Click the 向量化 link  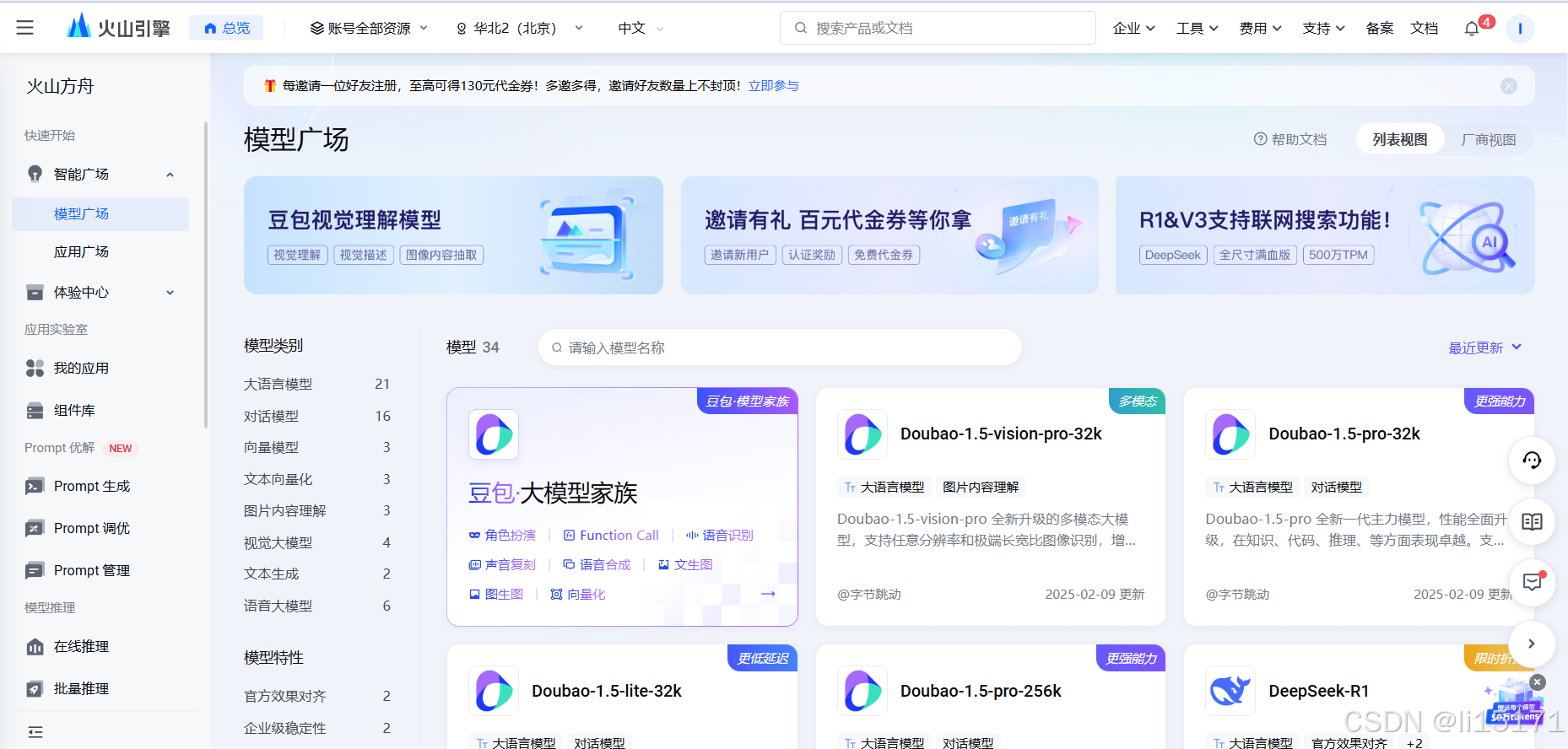(578, 594)
